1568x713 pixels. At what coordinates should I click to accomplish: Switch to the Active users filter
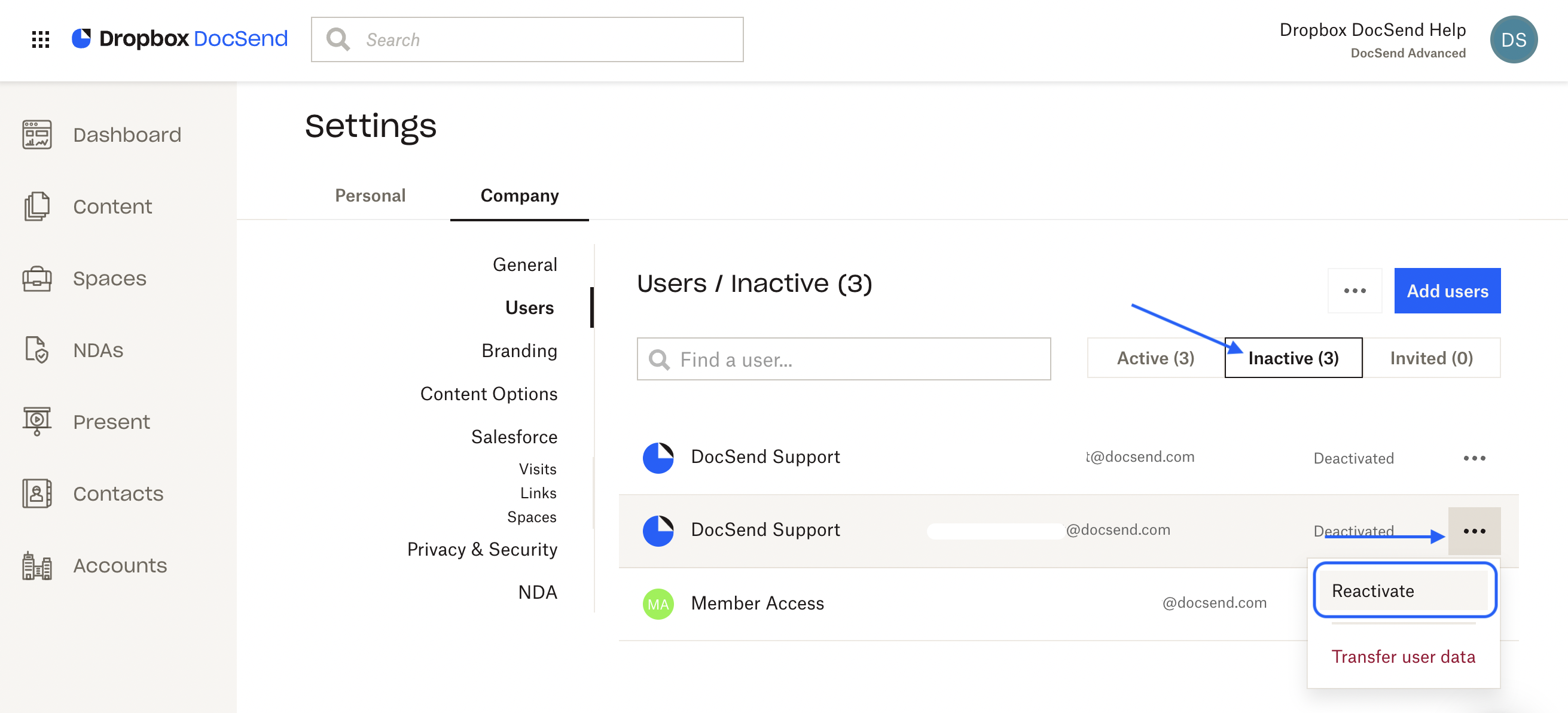[1155, 358]
